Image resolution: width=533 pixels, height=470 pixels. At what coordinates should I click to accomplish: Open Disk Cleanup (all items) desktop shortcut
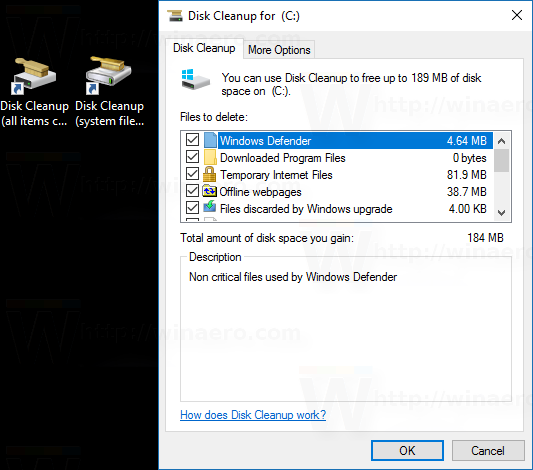34,92
